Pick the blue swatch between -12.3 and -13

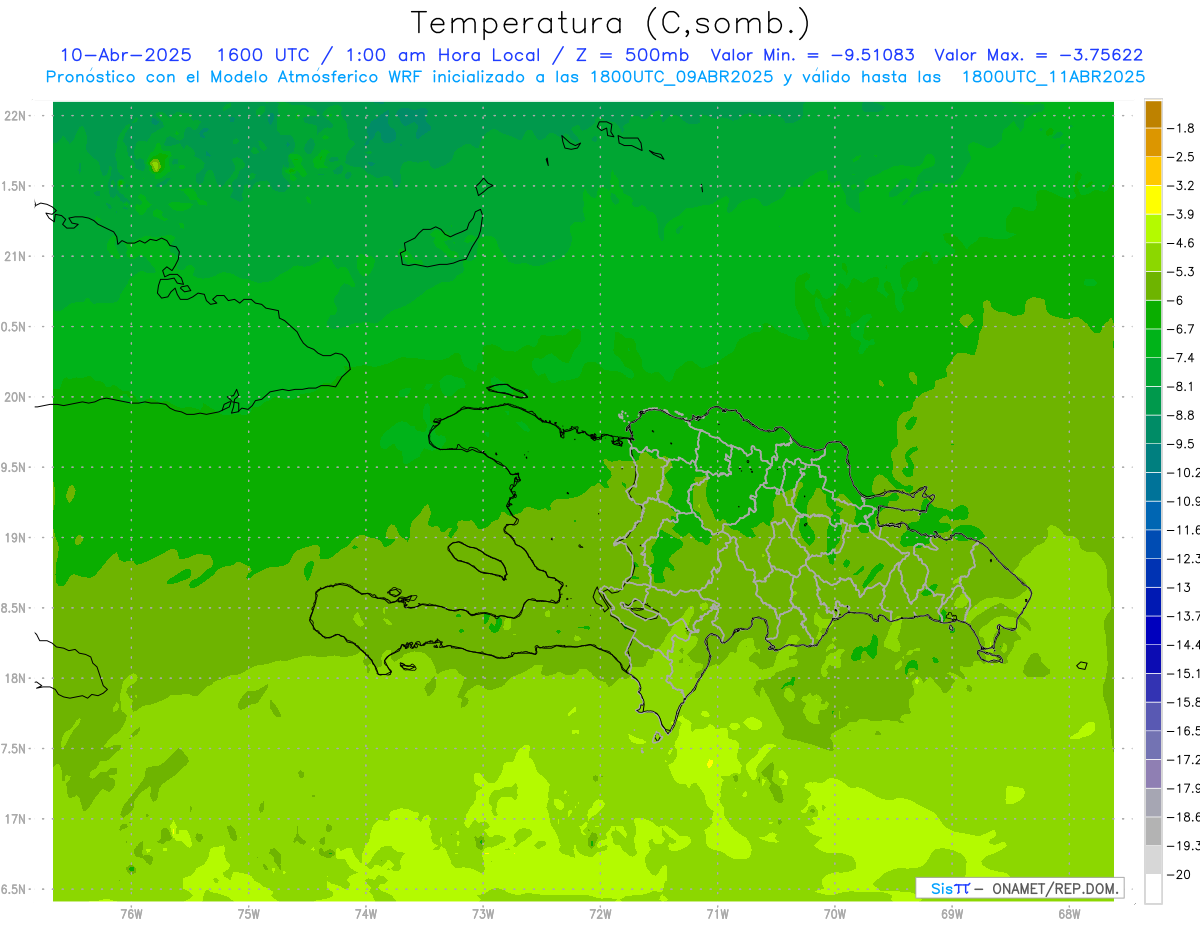(x=1153, y=573)
